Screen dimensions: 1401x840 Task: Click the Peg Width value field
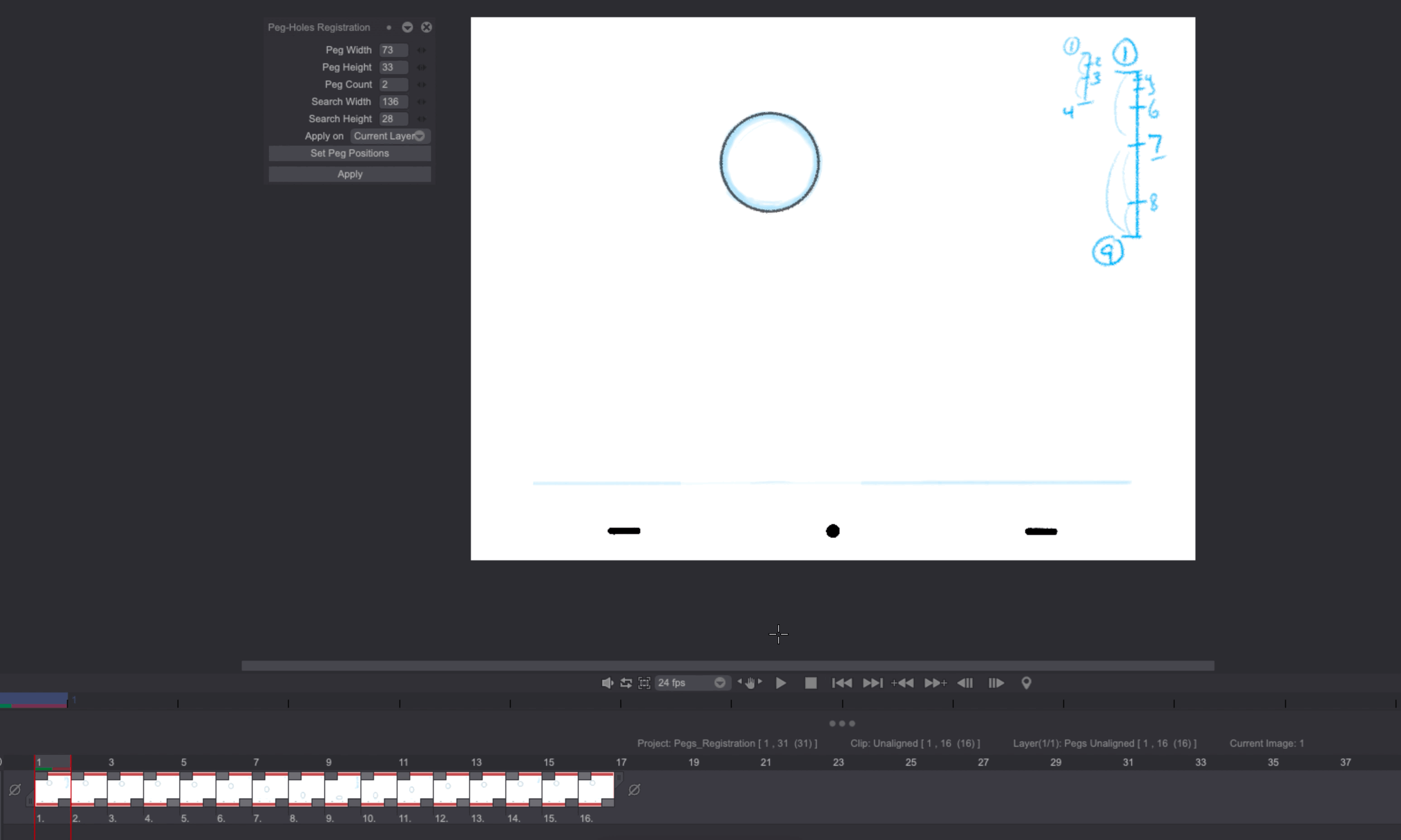(x=393, y=50)
